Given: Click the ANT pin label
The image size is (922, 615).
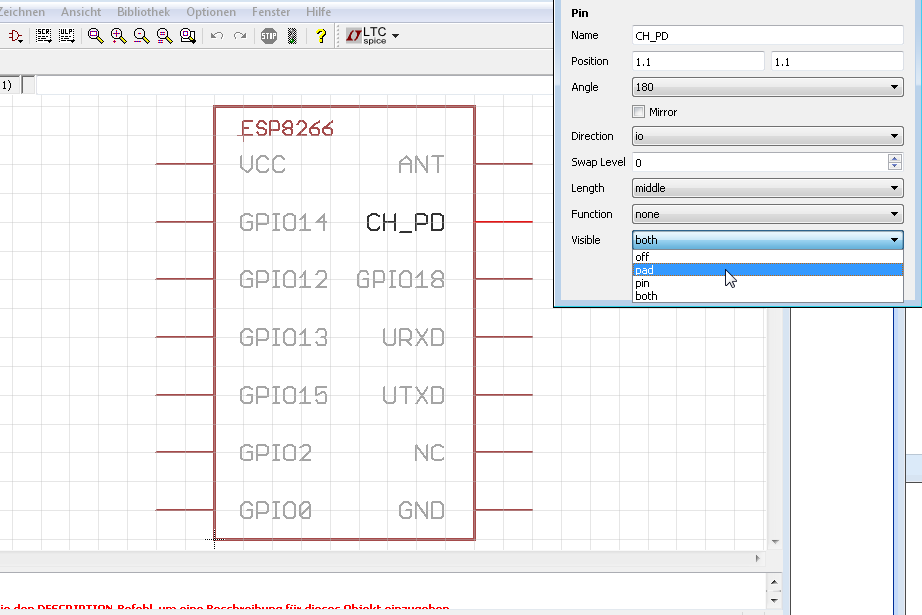Looking at the screenshot, I should 421,165.
